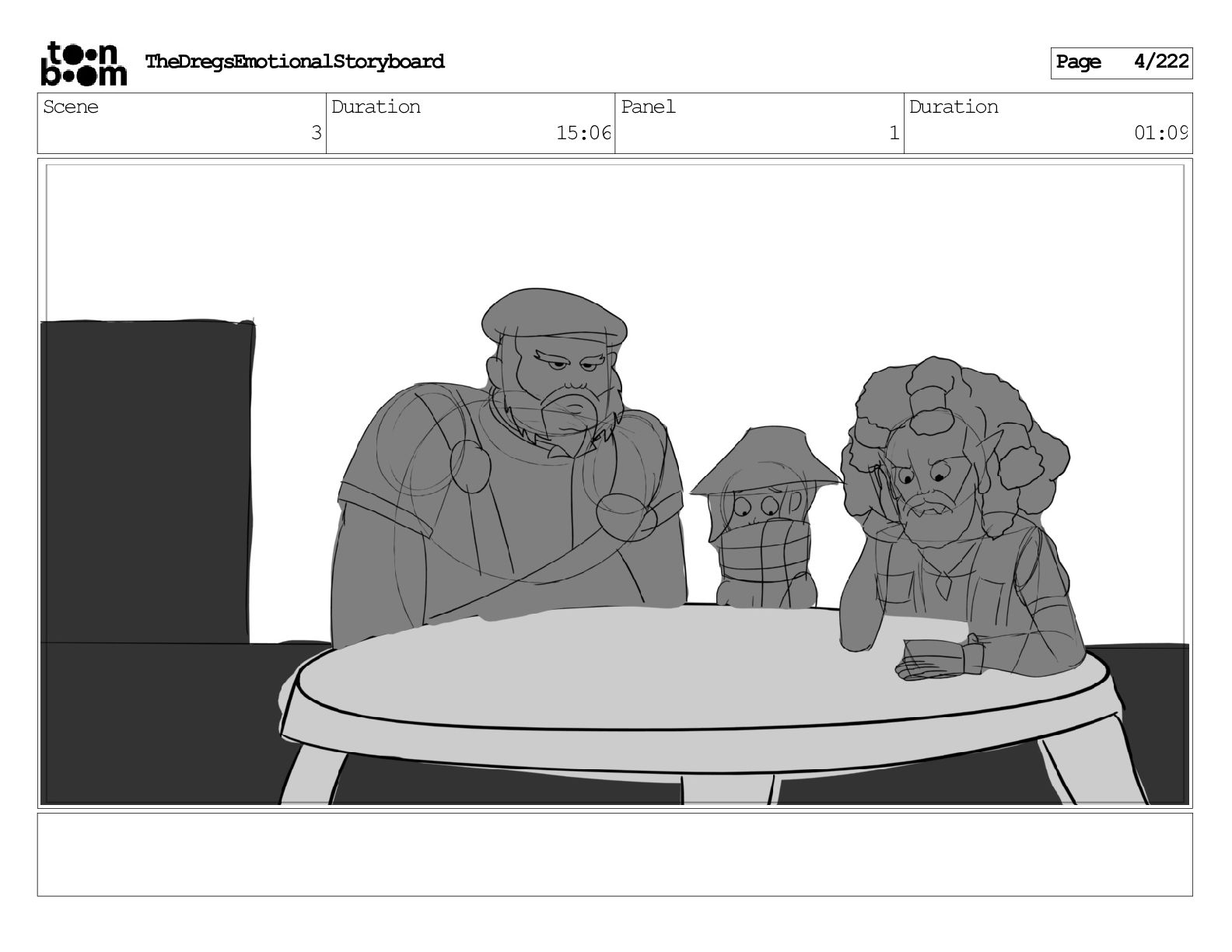
Task: Click the Panel label in header
Action: 648,107
